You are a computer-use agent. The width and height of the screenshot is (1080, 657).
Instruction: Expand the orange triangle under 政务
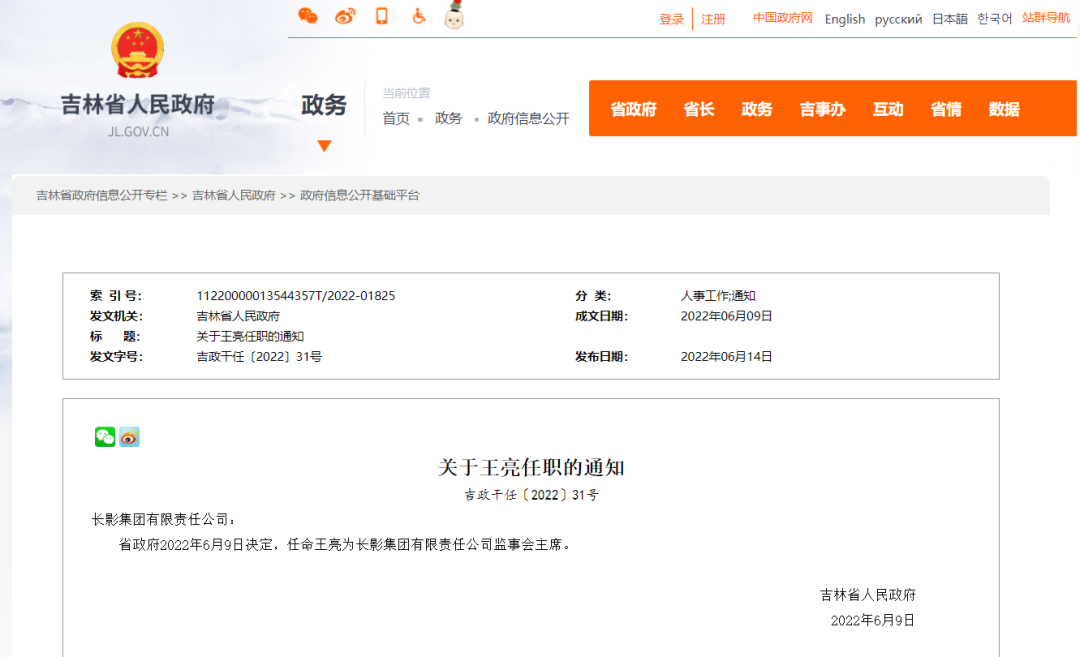[x=324, y=145]
